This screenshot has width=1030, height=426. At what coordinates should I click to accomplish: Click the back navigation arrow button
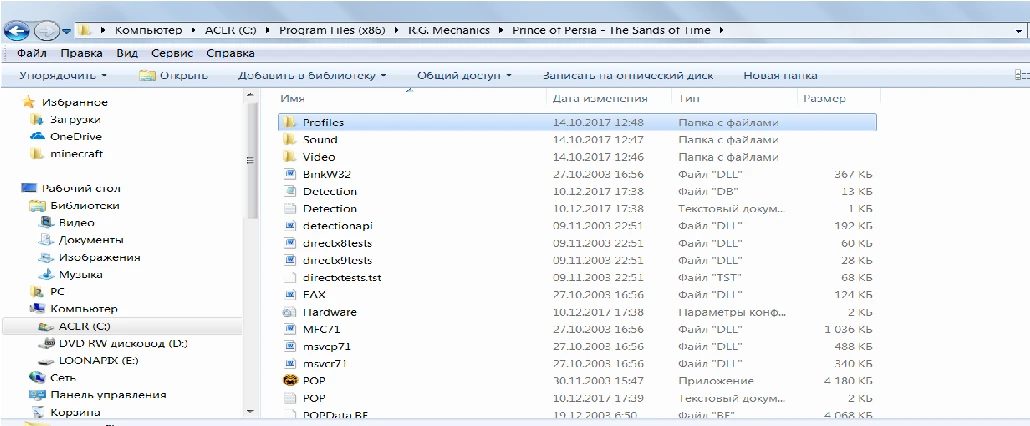[x=21, y=30]
